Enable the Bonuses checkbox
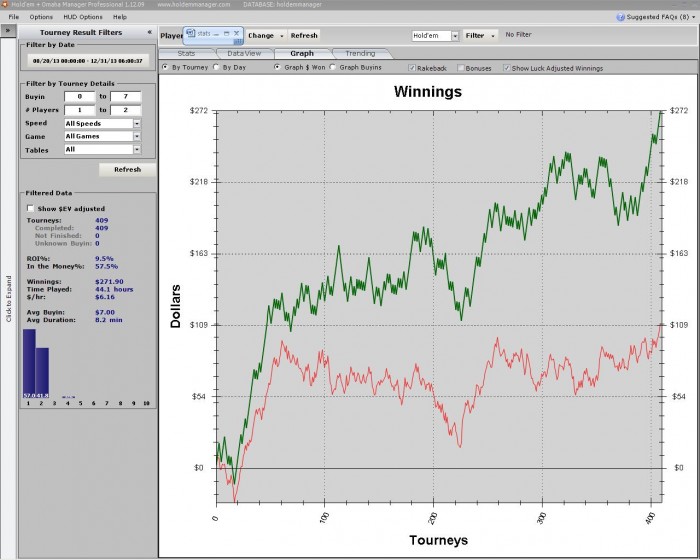The image size is (700, 560). pyautogui.click(x=461, y=68)
